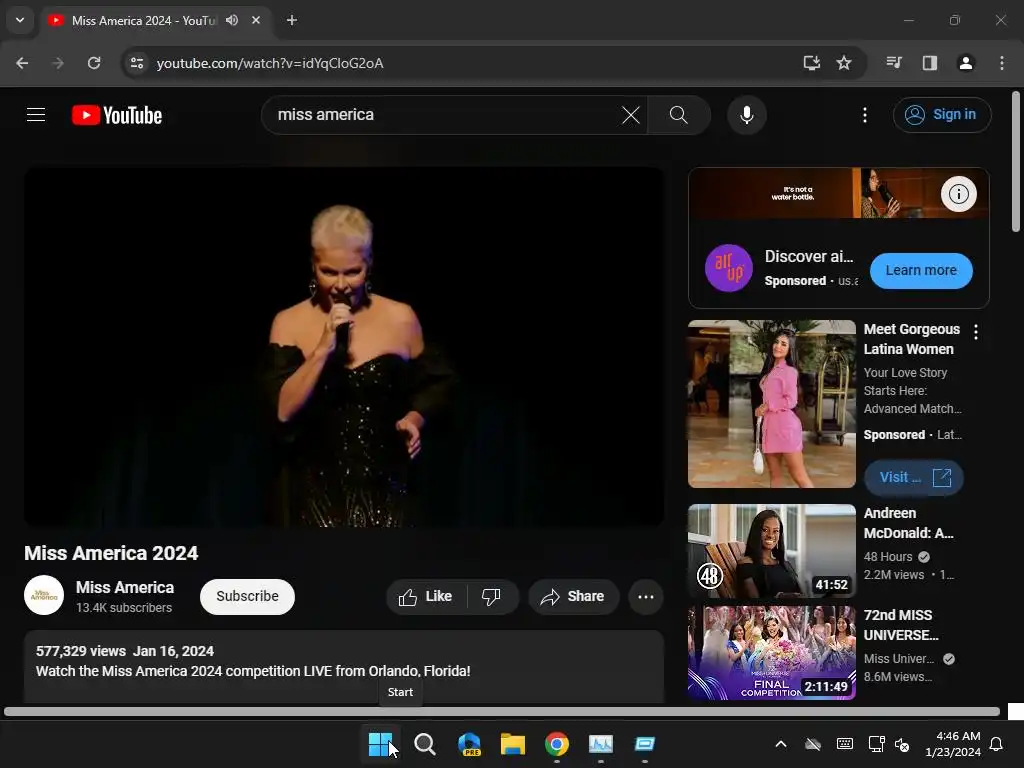Screen dimensions: 1024x768
Task: Go forward with the browser forward arrow
Action: pos(58,63)
